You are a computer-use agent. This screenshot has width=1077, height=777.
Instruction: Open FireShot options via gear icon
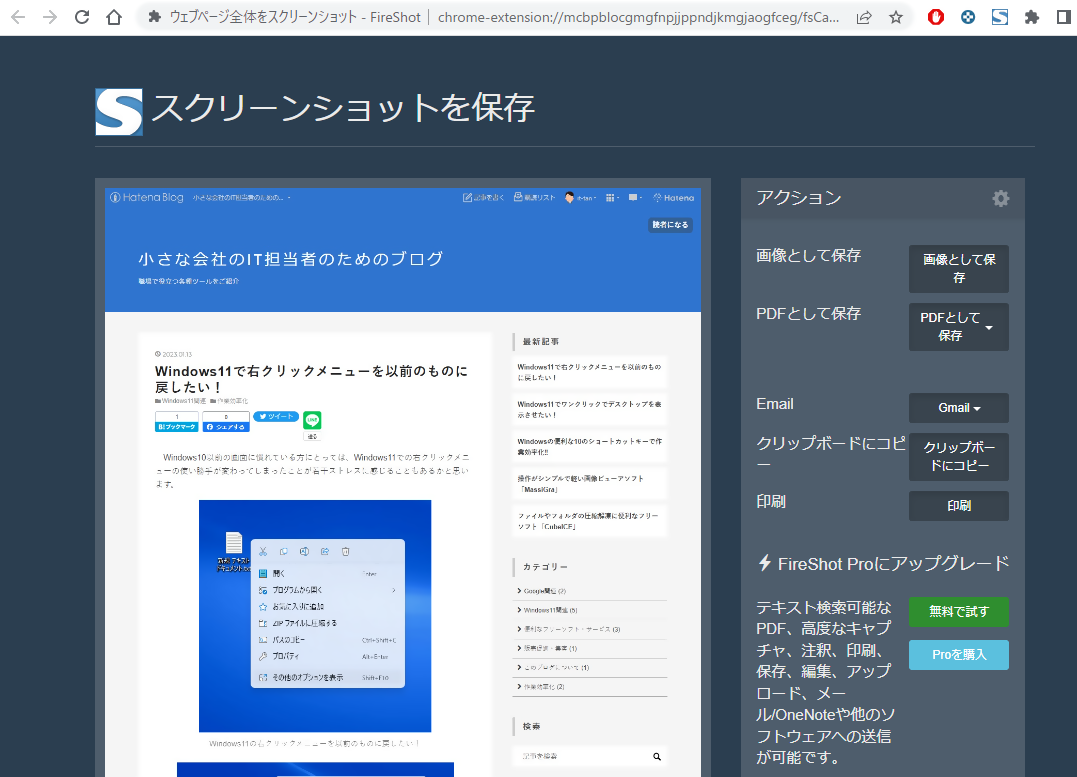point(1000,198)
